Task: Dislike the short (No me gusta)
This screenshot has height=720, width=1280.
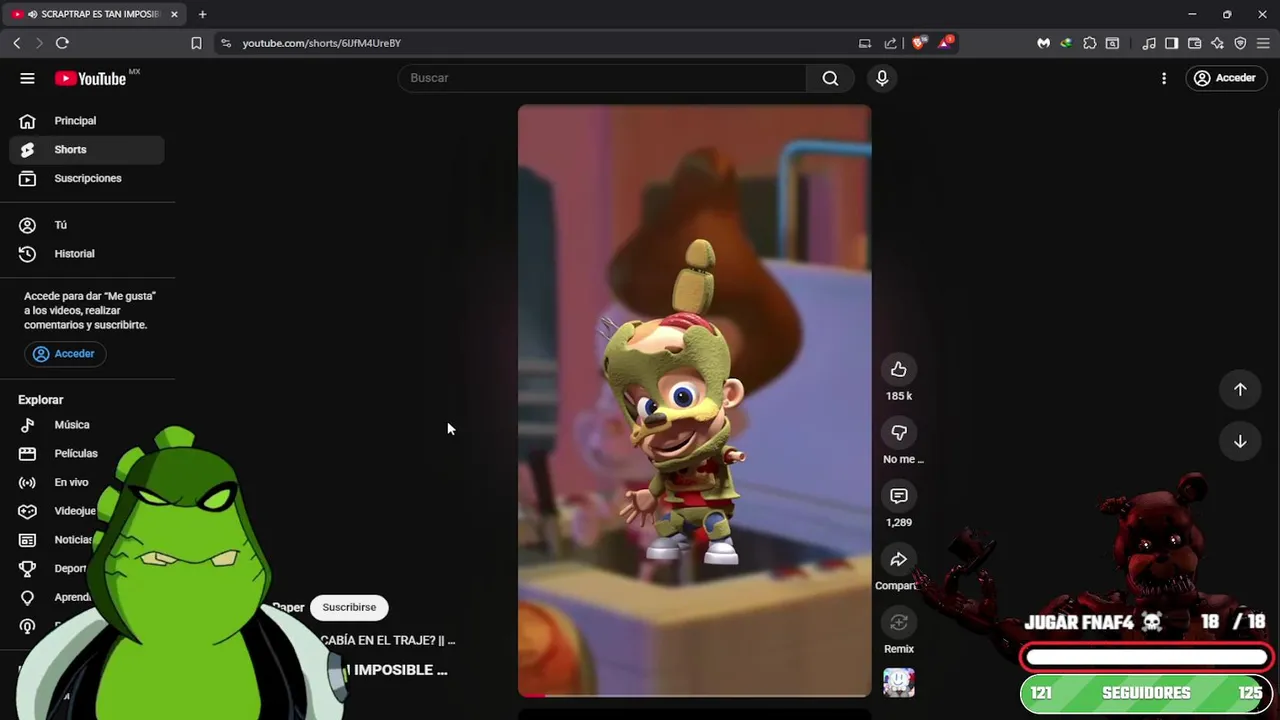Action: click(x=899, y=433)
